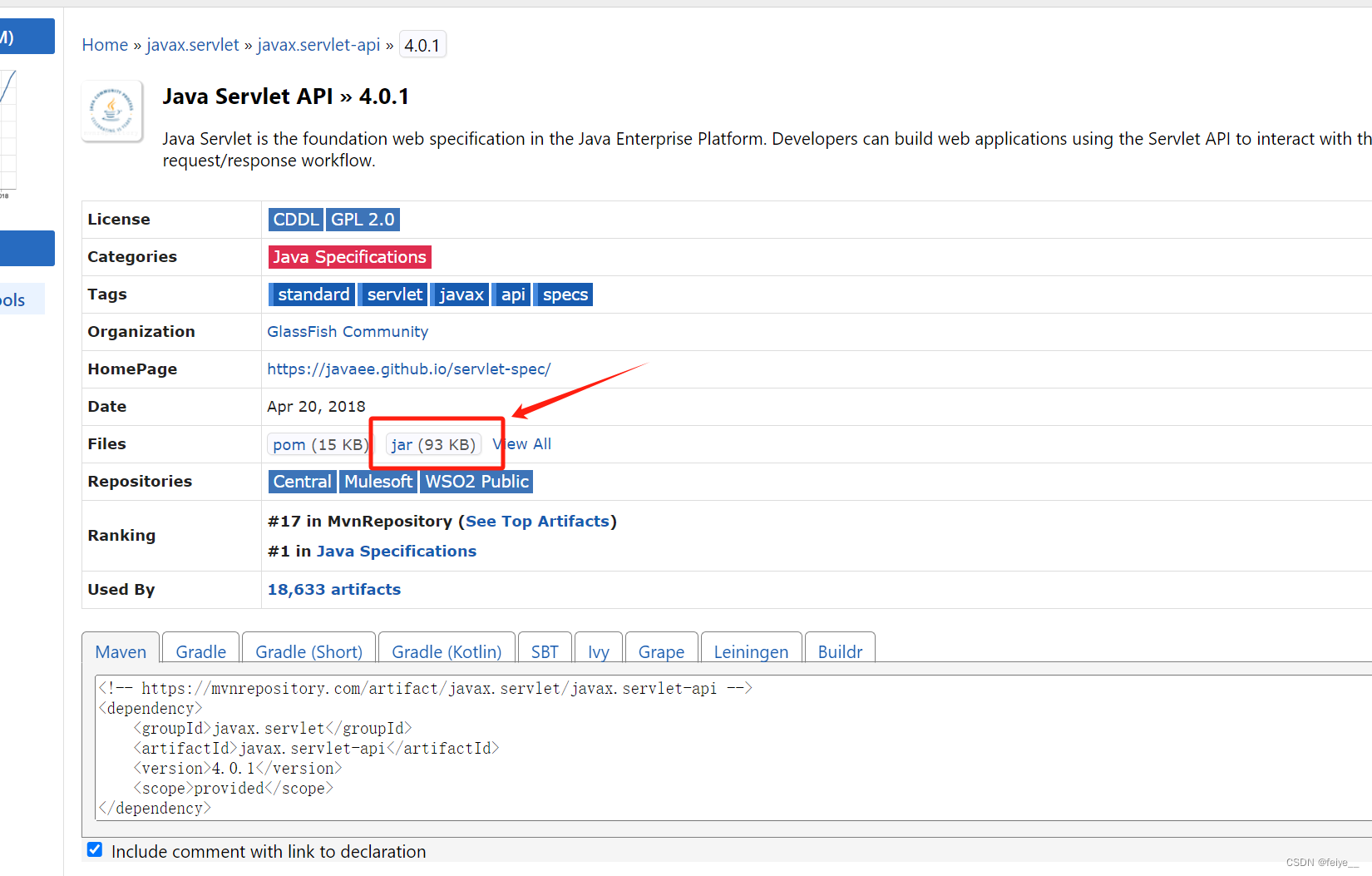Switch to the Gradle (Kotlin) tab
This screenshot has height=876, width=1372.
coord(447,651)
